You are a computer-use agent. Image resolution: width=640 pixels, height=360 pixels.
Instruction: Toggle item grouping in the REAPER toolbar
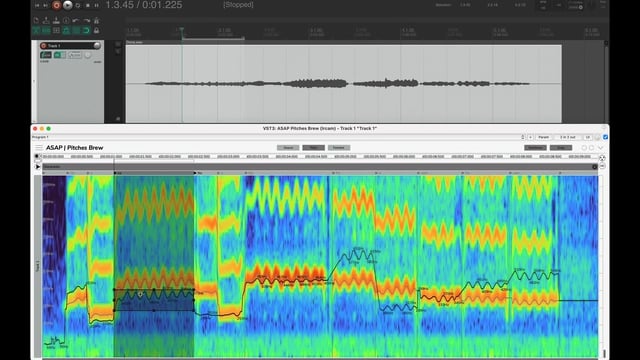[46, 31]
